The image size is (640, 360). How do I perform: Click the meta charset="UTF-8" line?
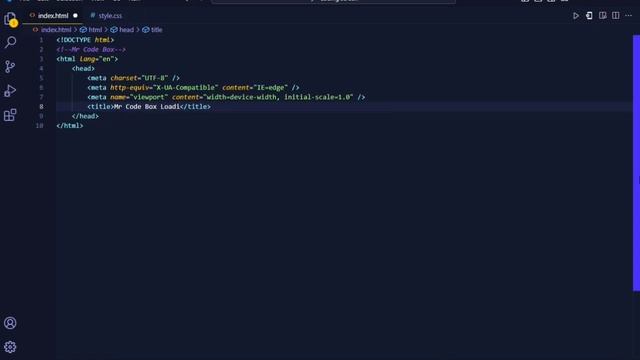click(133, 78)
